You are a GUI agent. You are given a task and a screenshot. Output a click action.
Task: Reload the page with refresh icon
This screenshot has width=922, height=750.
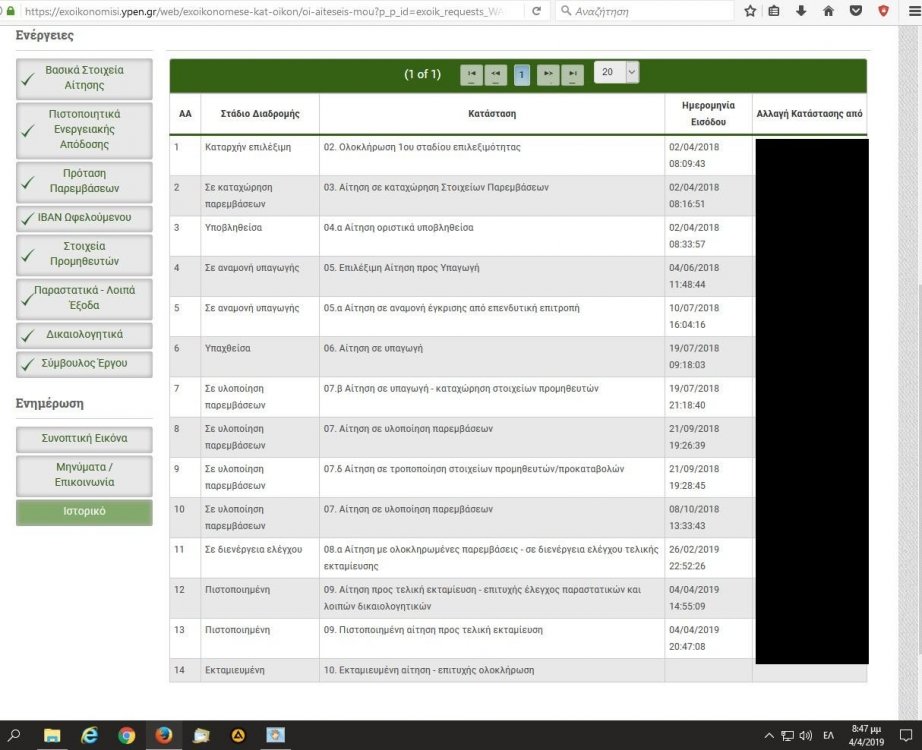[537, 11]
